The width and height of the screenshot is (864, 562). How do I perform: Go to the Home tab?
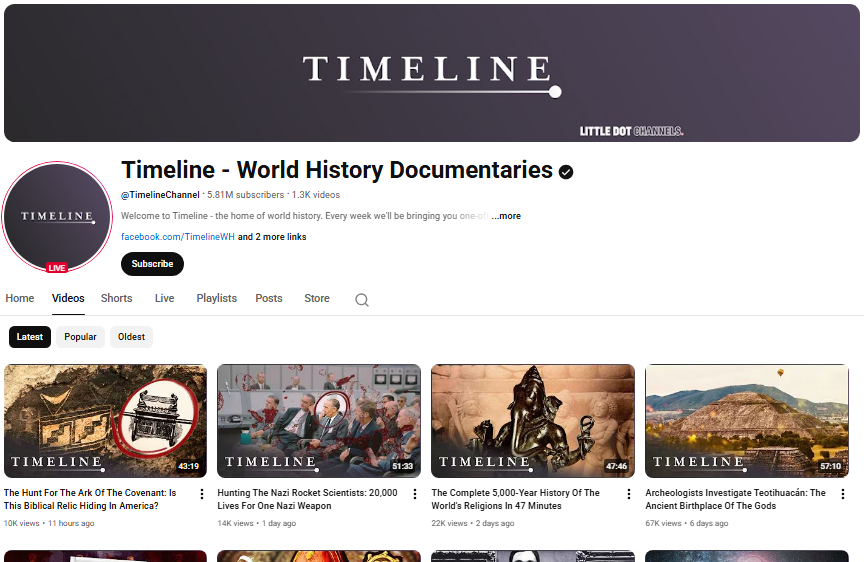(x=20, y=298)
